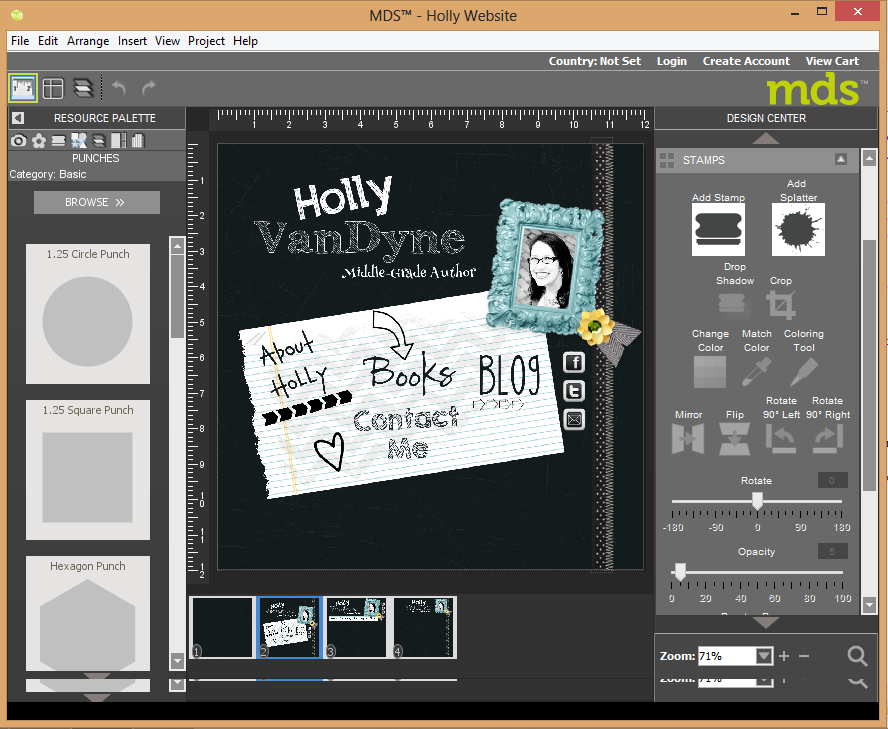
Task: Click the Facebook icon on the canvas
Action: 574,363
